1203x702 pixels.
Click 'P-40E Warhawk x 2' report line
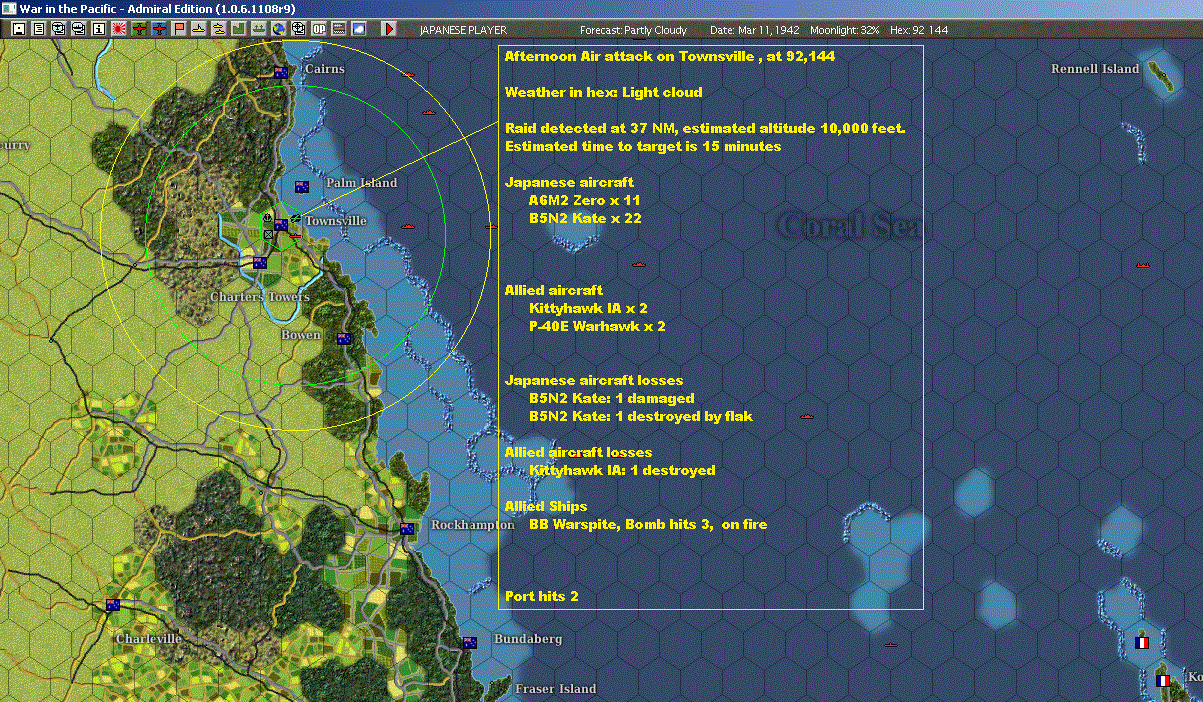click(597, 326)
